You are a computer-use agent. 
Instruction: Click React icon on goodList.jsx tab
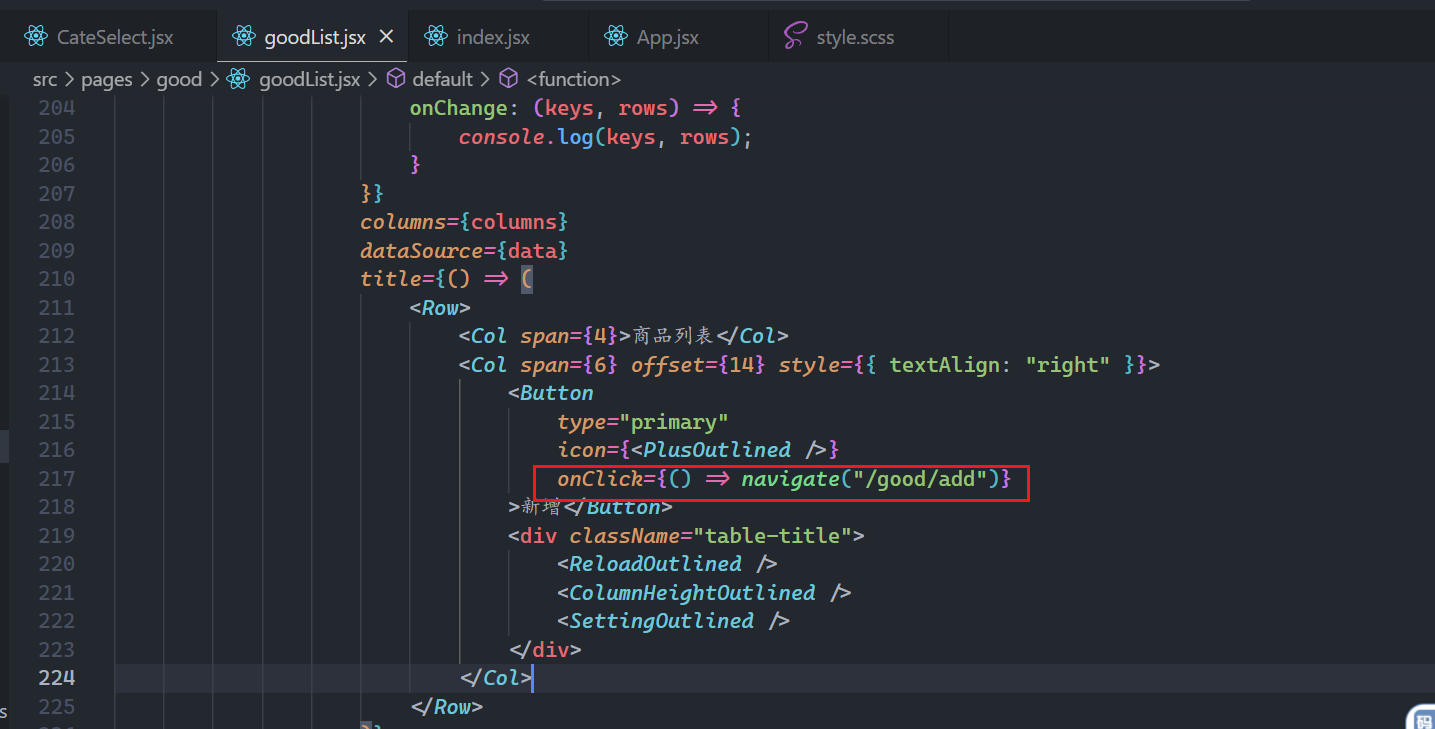coord(243,37)
